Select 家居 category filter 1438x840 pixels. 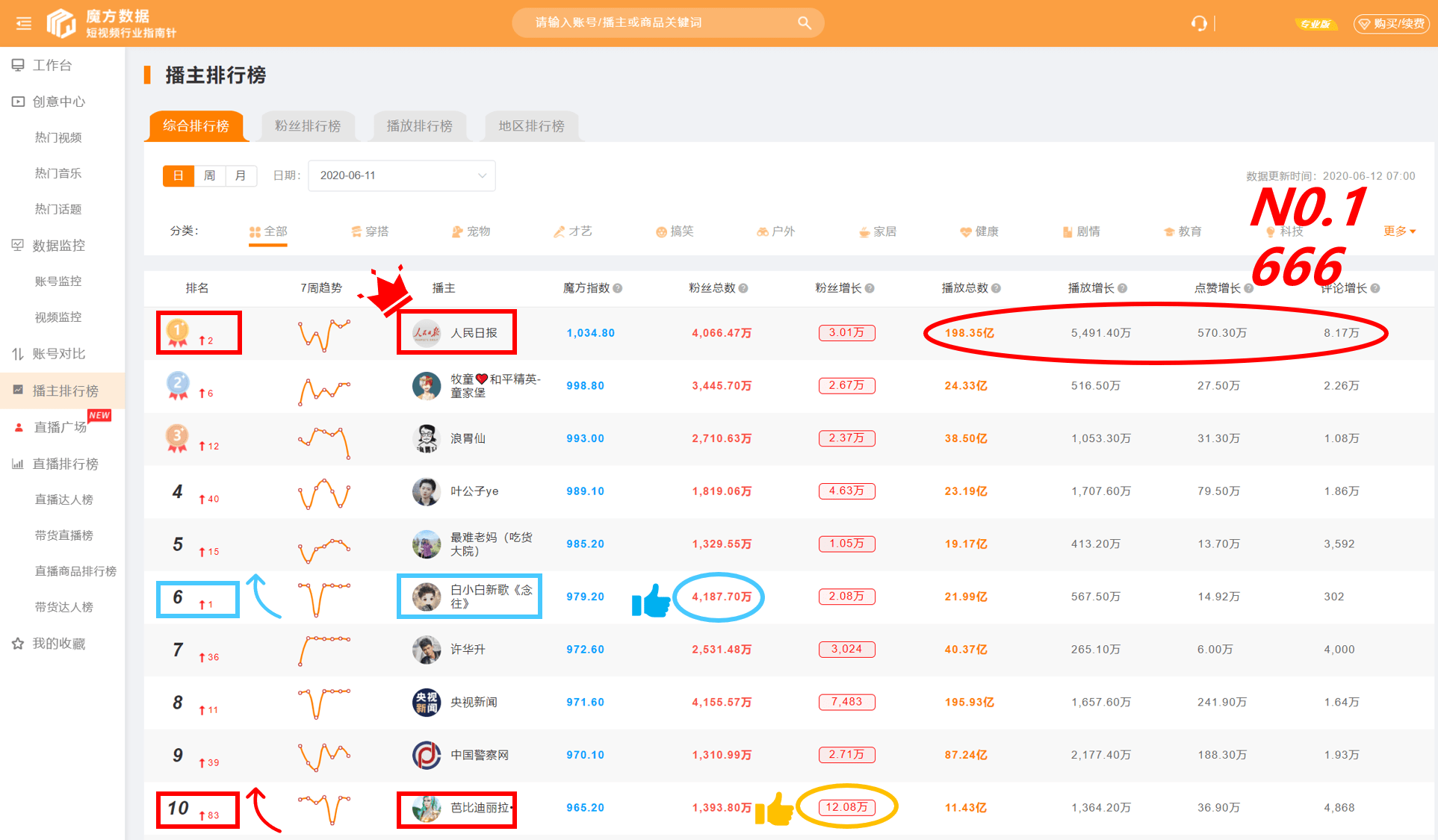pyautogui.click(x=878, y=231)
